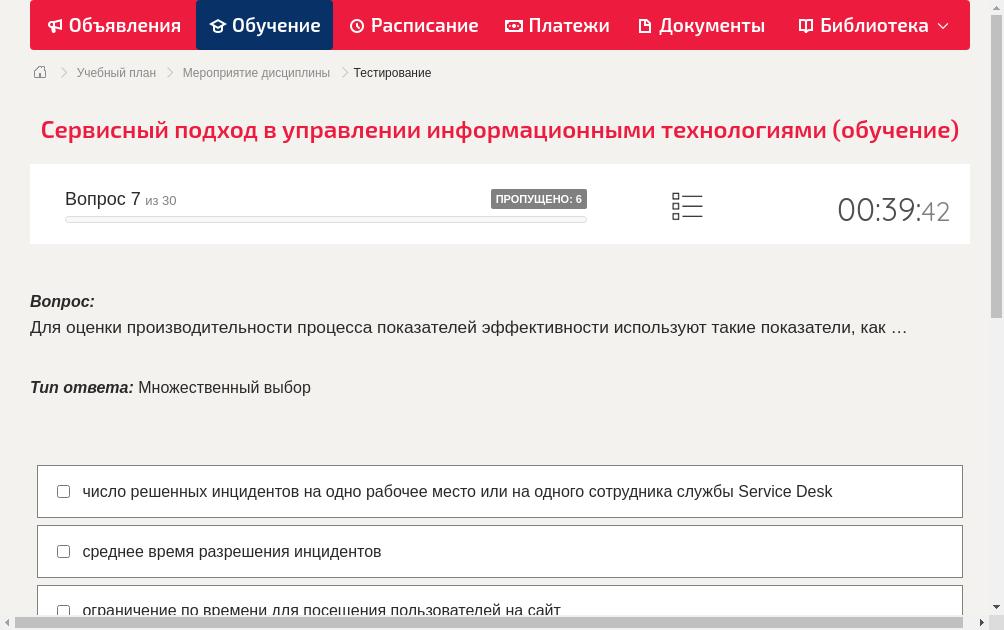Click the book icon next to Библиотека
The height and width of the screenshot is (630, 1004).
coord(806,25)
